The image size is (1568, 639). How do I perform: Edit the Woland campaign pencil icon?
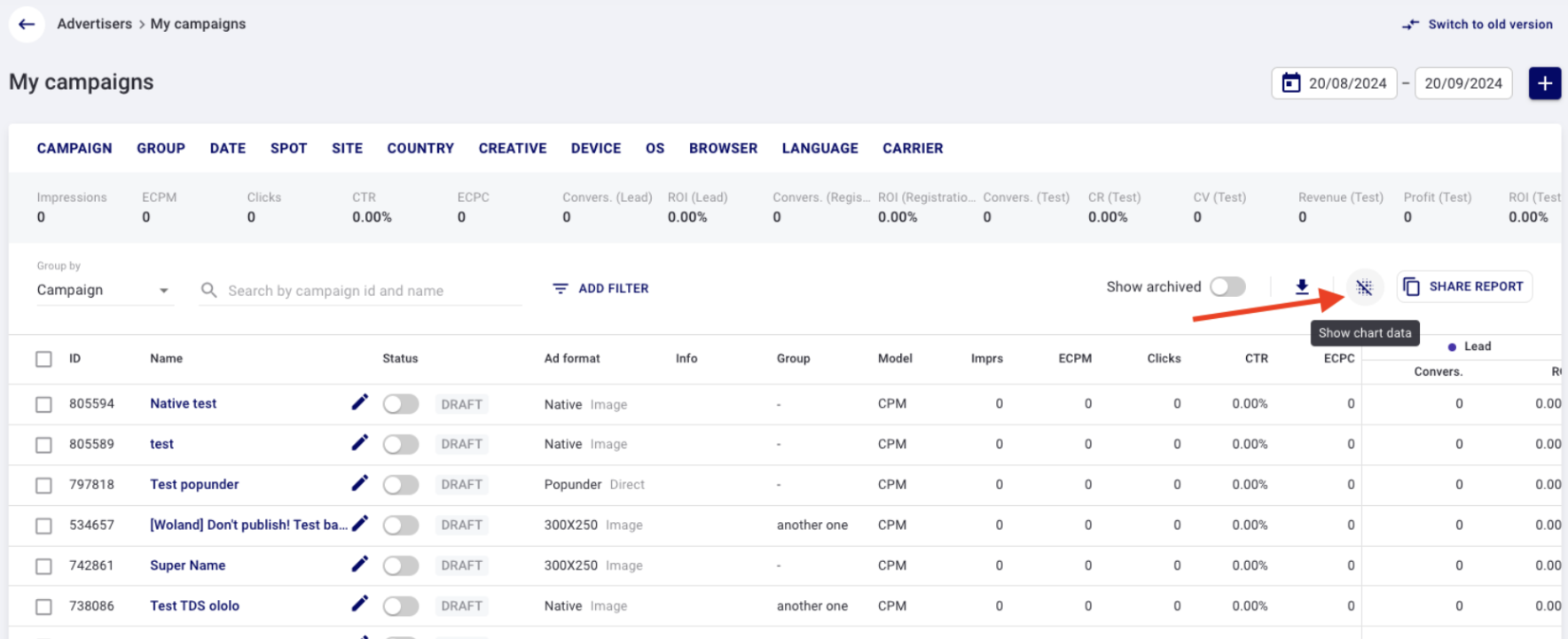tap(359, 524)
